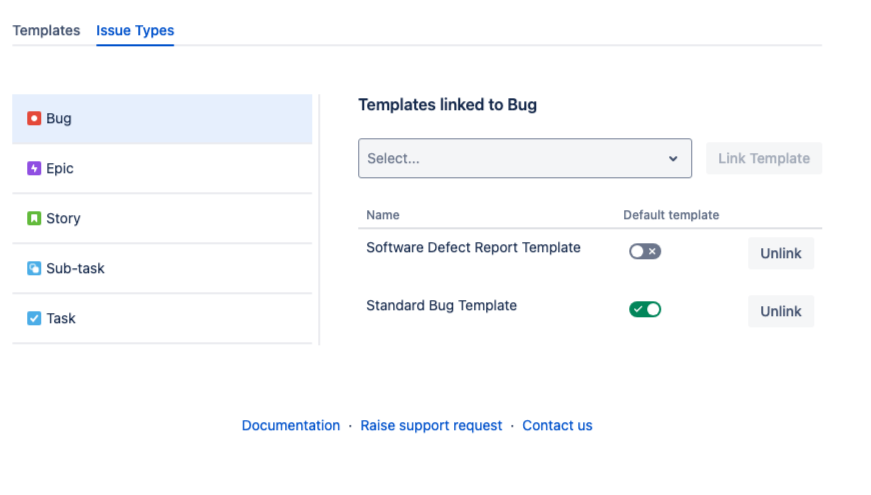Click the red Bug issue type icon

coord(34,118)
